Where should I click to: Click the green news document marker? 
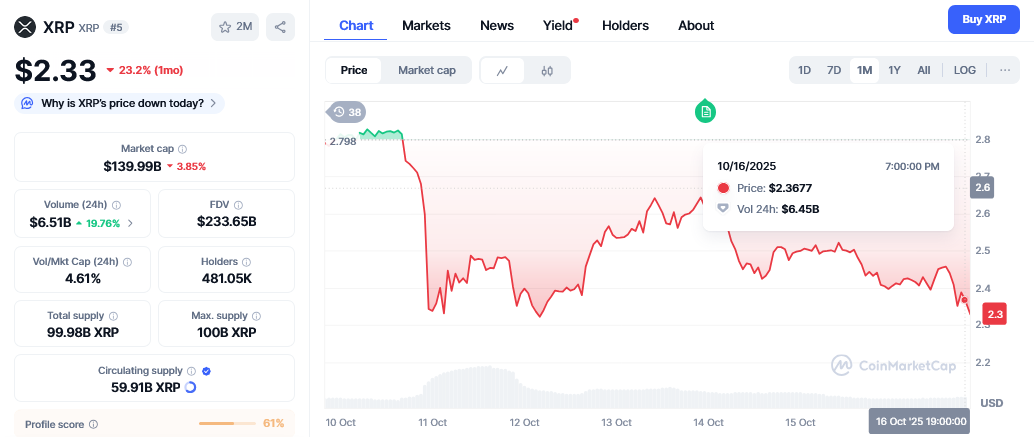pos(706,111)
